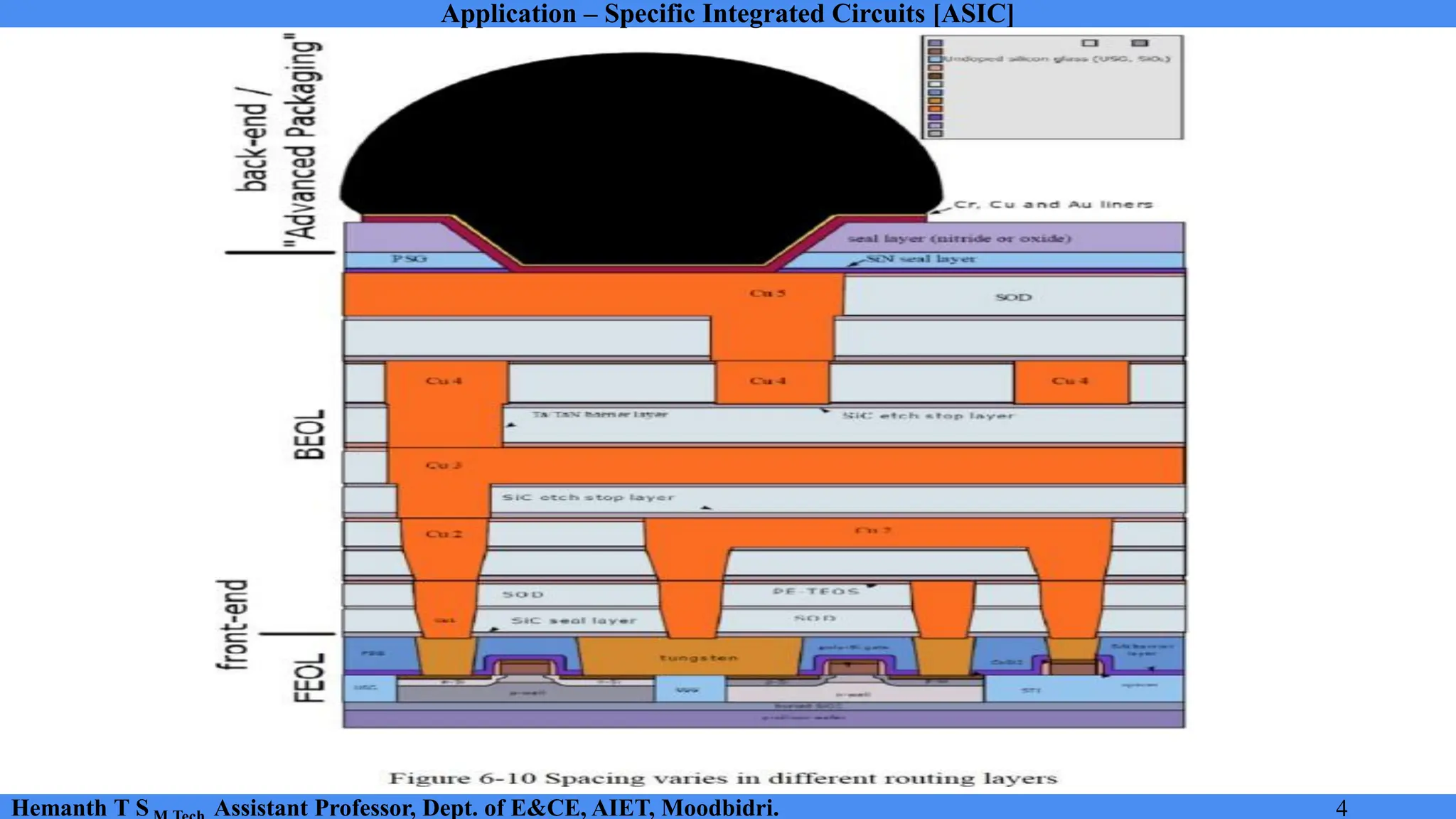1456x819 pixels.
Task: Click the 'Figure 6-10 Spacing varies' caption
Action: pos(723,778)
